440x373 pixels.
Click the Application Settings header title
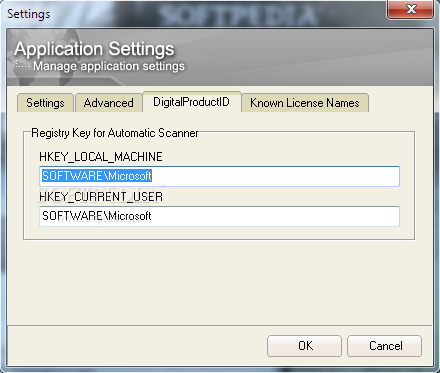94,49
